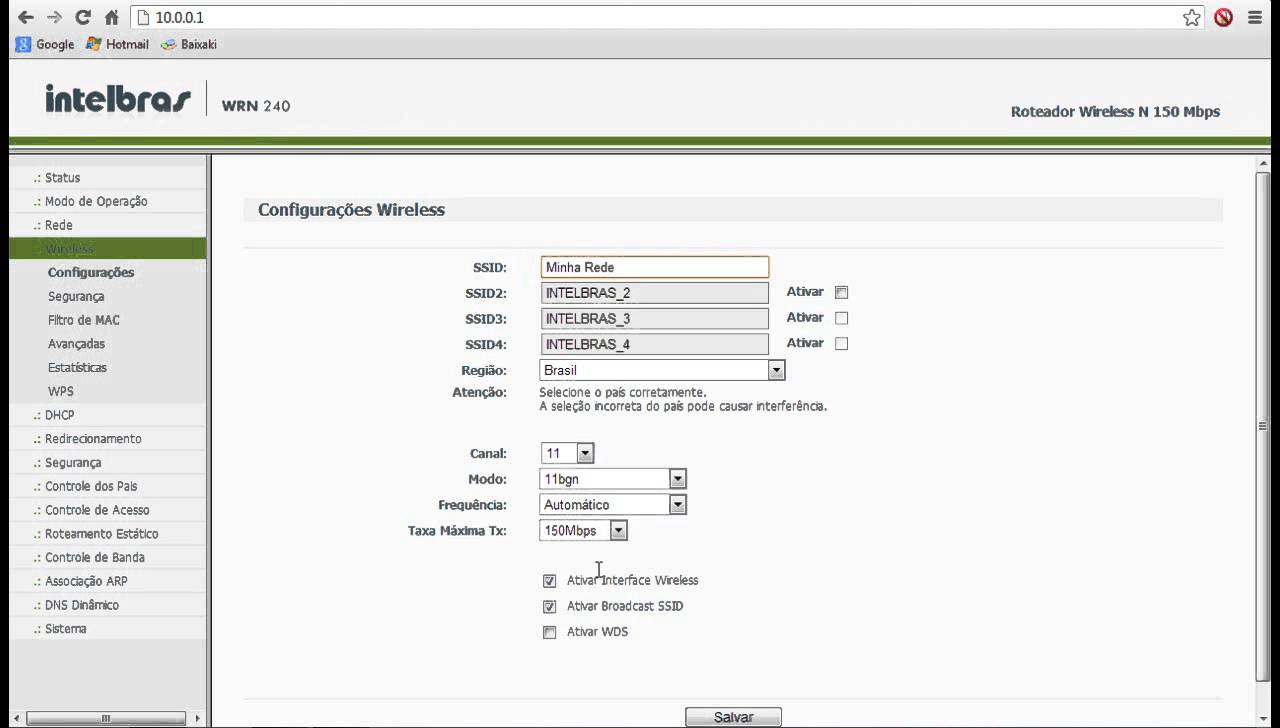
Task: Click the Salvar button
Action: [x=733, y=717]
